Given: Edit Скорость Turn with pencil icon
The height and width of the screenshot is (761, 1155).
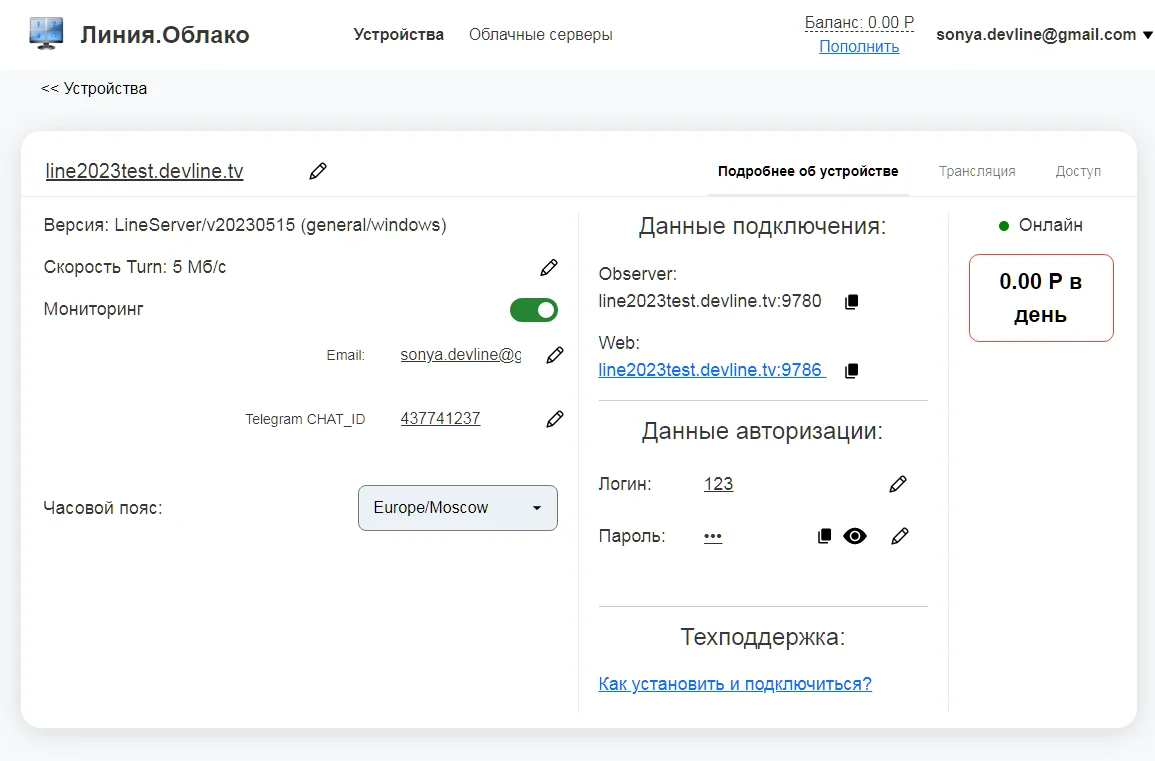Looking at the screenshot, I should pyautogui.click(x=549, y=267).
